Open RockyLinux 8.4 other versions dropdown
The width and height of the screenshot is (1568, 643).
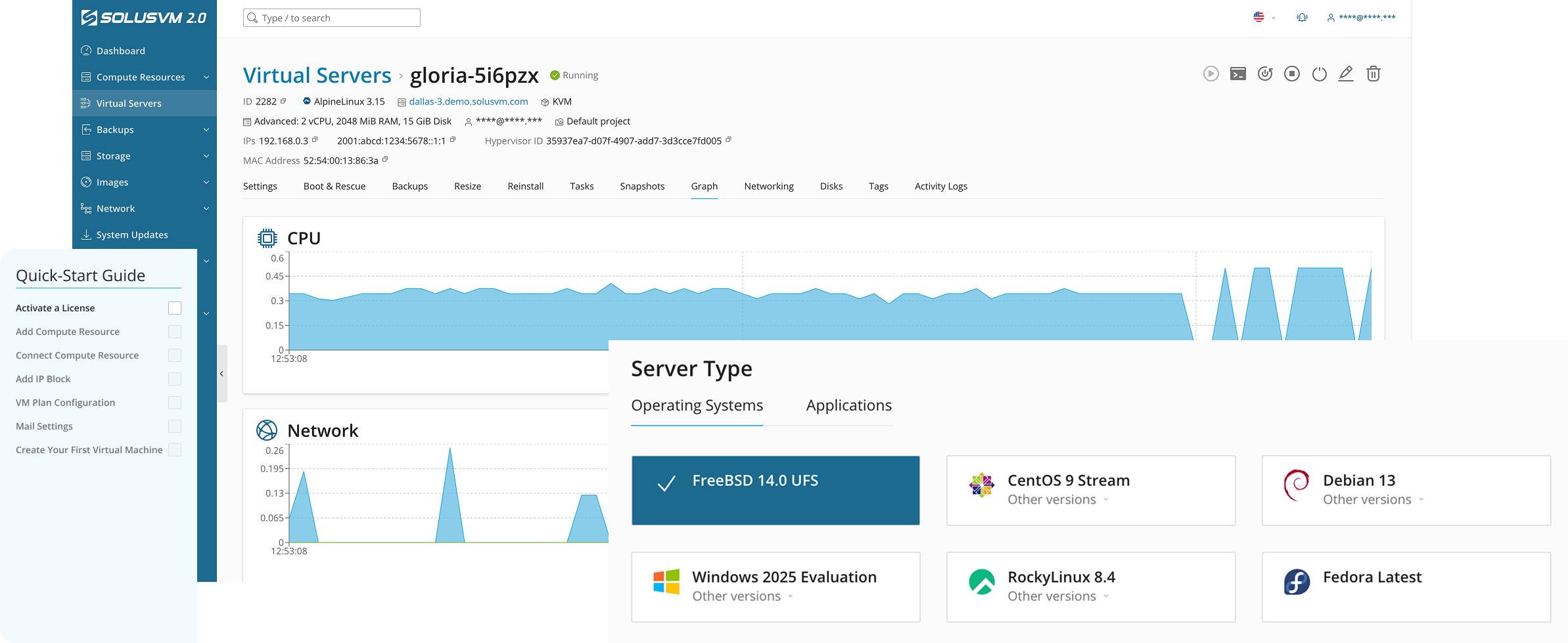click(1058, 596)
